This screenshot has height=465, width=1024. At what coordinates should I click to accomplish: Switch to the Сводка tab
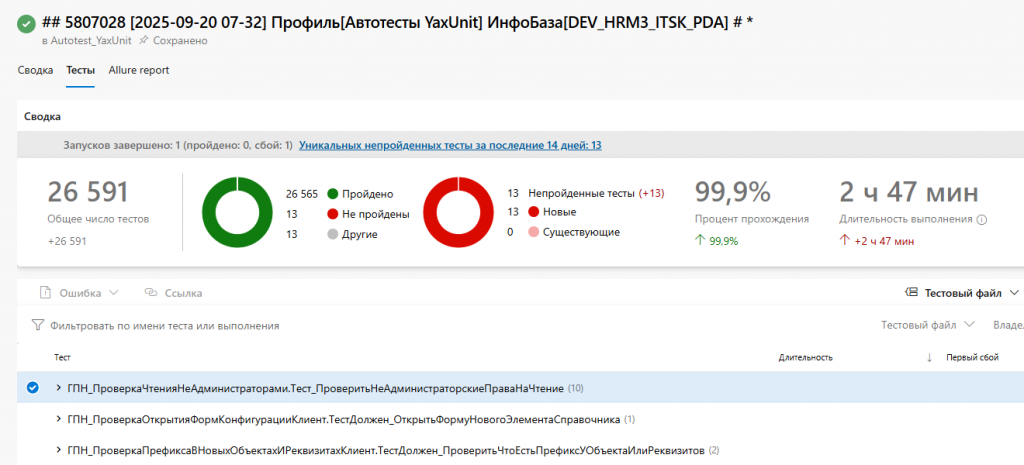pos(35,70)
